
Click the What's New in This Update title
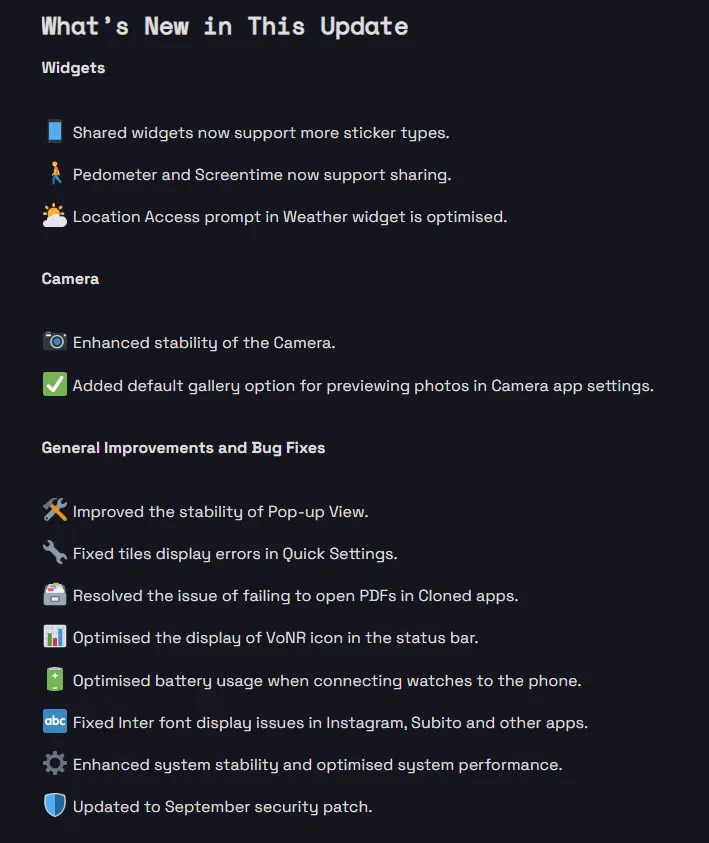pyautogui.click(x=224, y=26)
